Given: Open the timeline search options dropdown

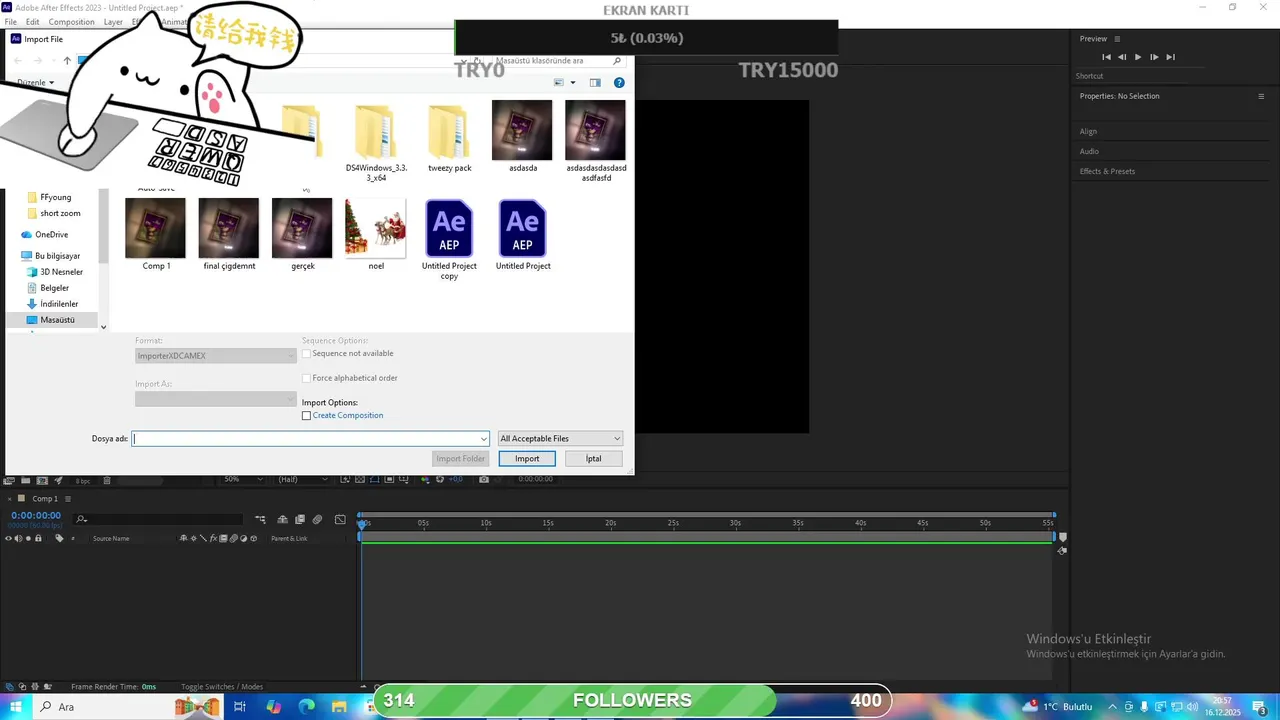Looking at the screenshot, I should (x=82, y=519).
